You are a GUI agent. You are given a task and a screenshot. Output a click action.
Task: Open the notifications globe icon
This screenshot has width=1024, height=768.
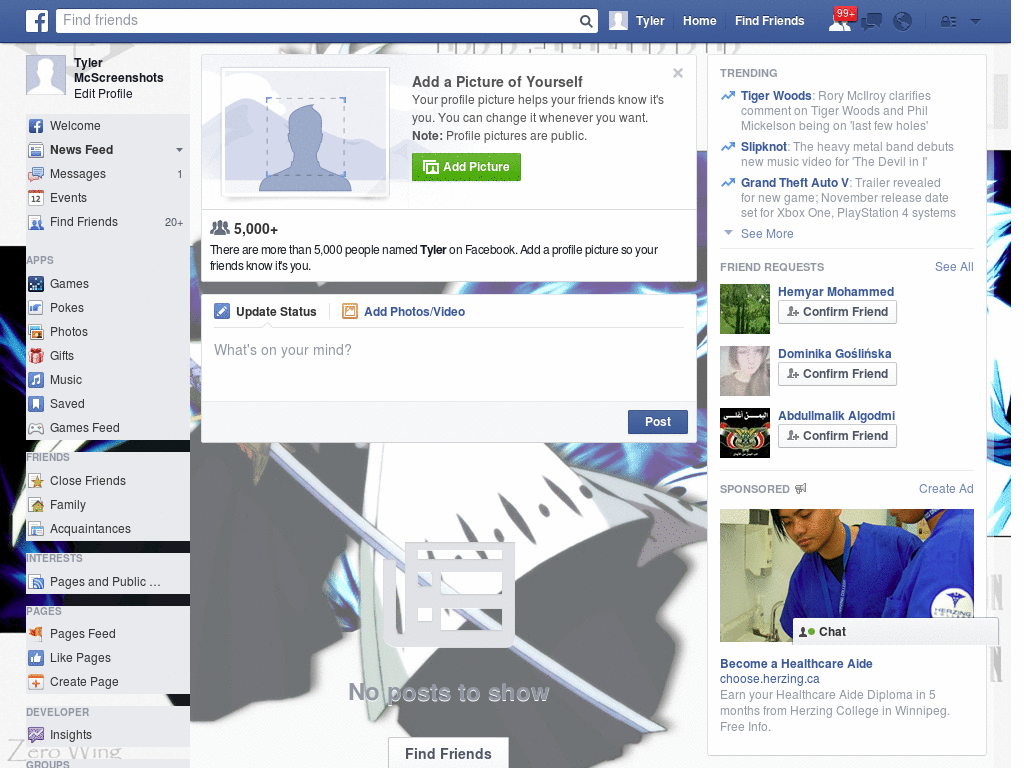(x=903, y=22)
